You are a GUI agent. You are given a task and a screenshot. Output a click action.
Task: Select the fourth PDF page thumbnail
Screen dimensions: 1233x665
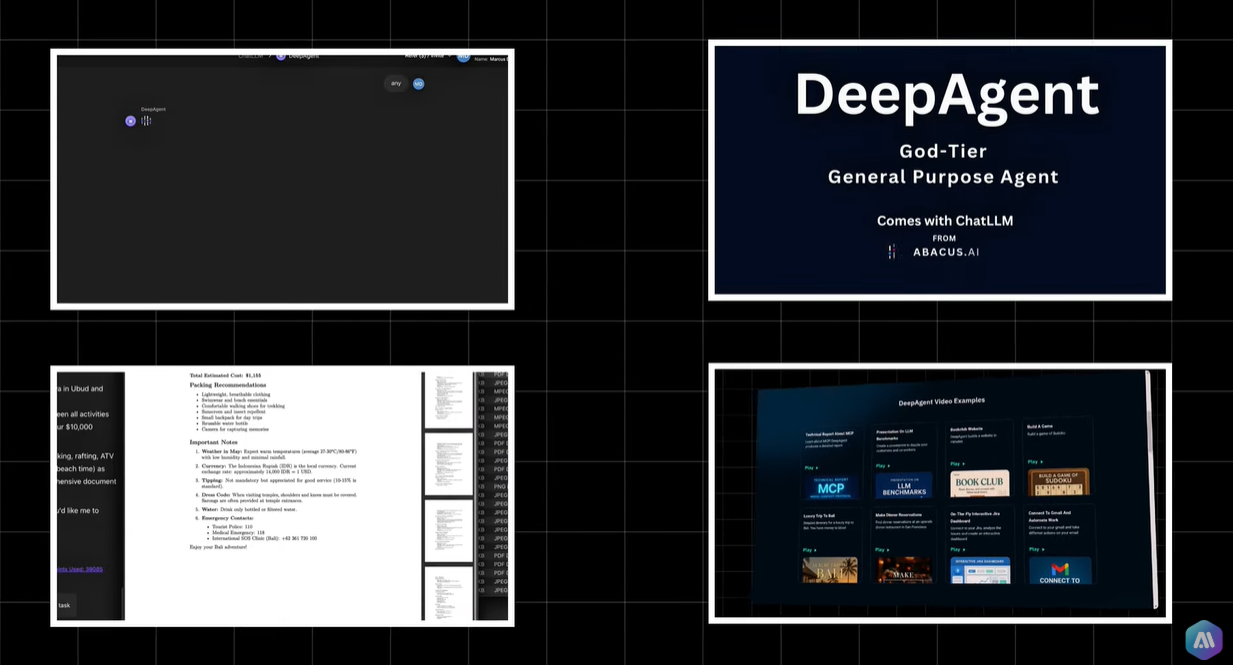[449, 593]
